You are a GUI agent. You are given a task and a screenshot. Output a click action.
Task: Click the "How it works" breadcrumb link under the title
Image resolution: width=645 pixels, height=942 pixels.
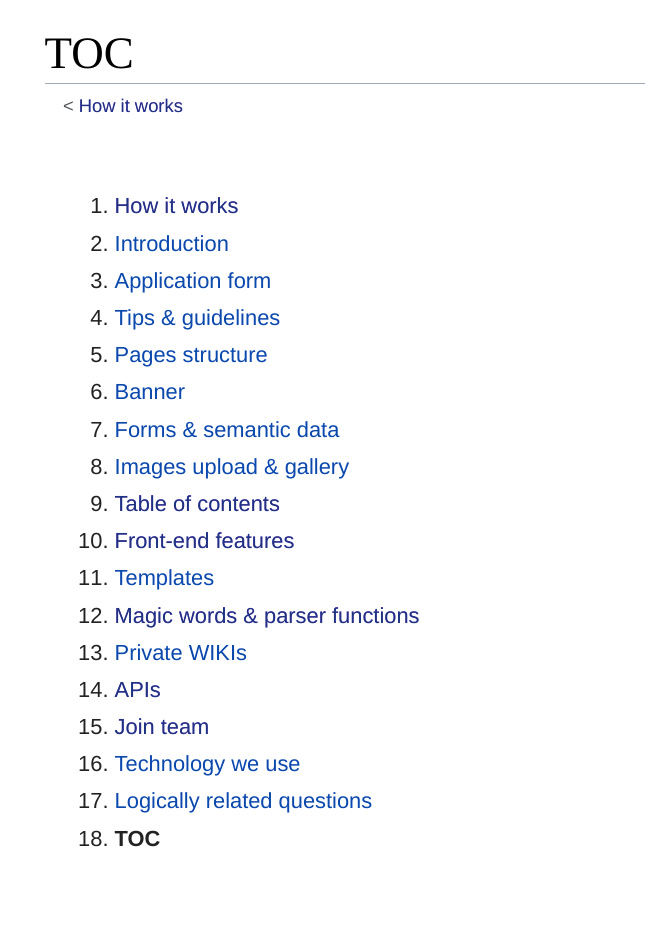(x=130, y=106)
